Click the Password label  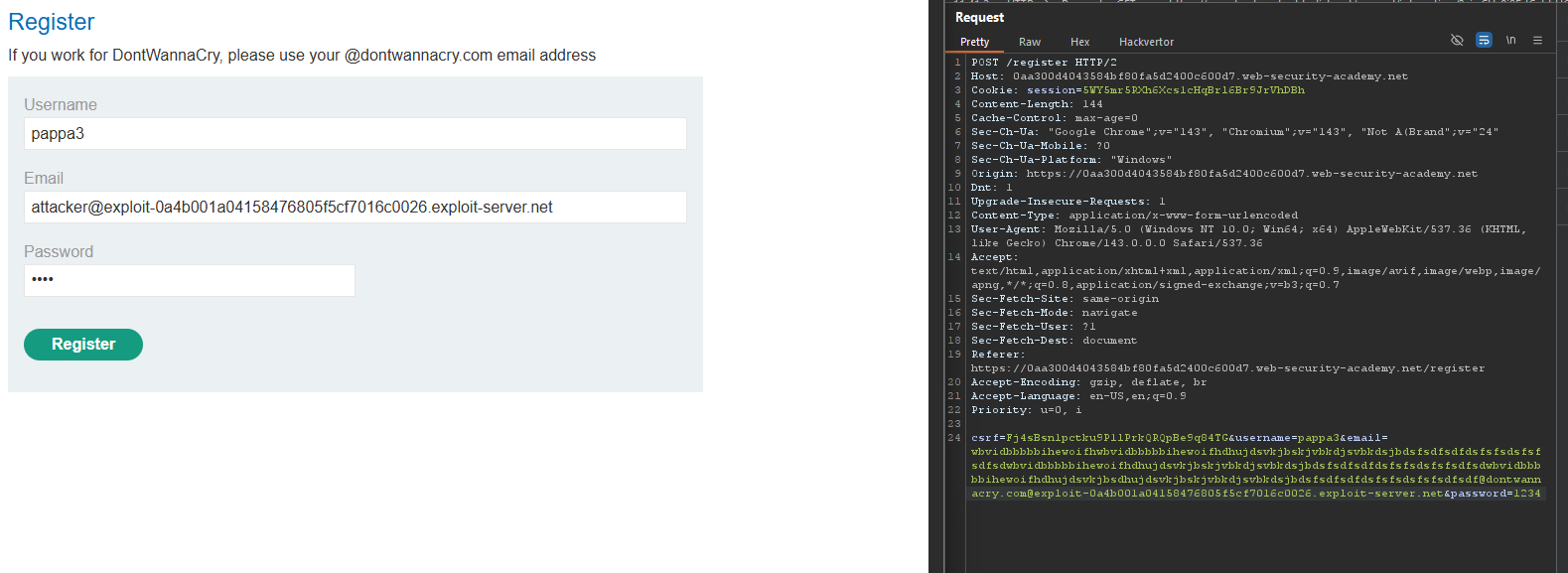tap(59, 252)
